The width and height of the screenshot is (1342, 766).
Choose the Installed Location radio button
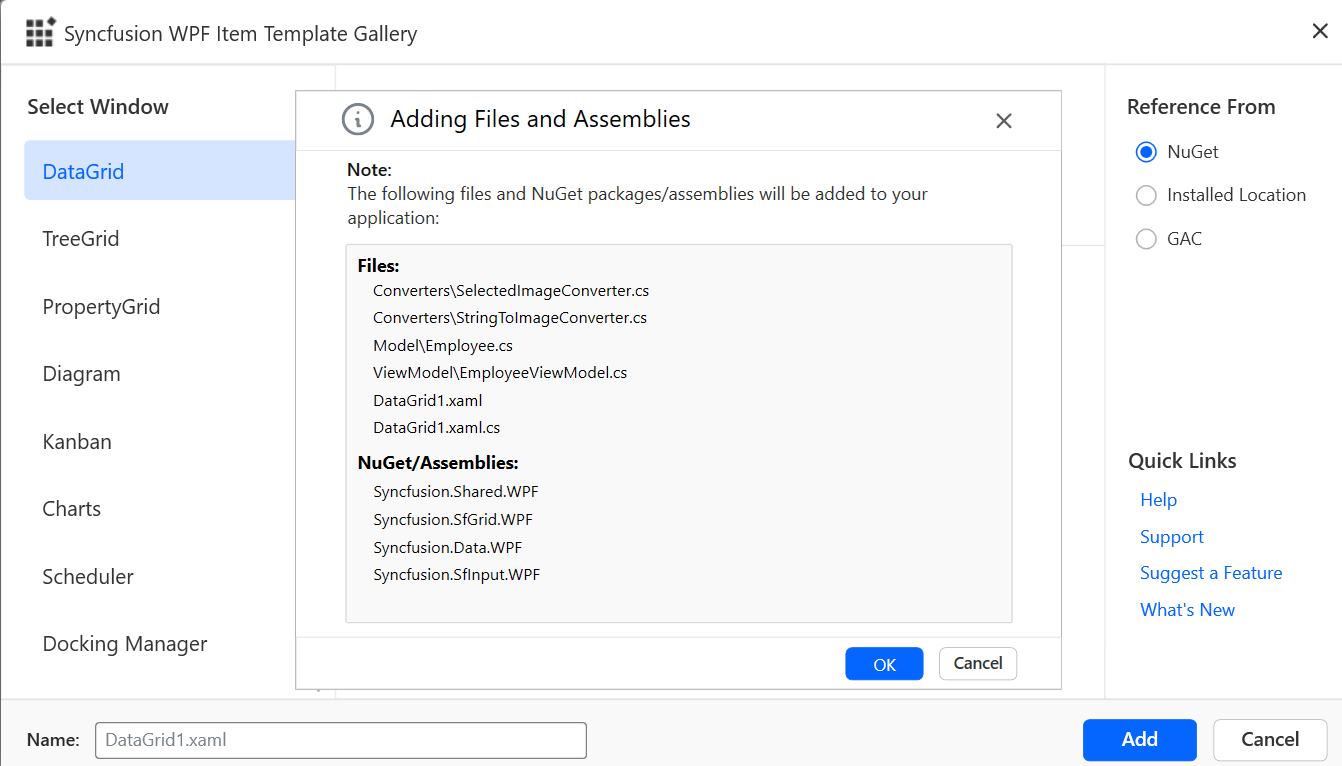click(x=1146, y=195)
